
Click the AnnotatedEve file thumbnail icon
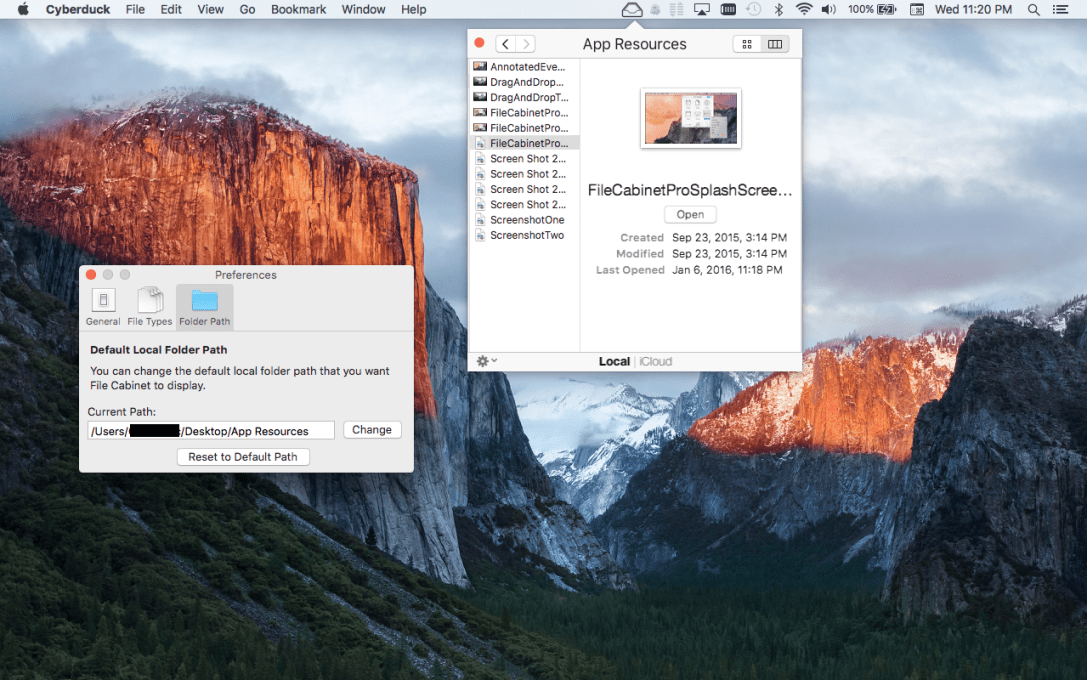[480, 67]
